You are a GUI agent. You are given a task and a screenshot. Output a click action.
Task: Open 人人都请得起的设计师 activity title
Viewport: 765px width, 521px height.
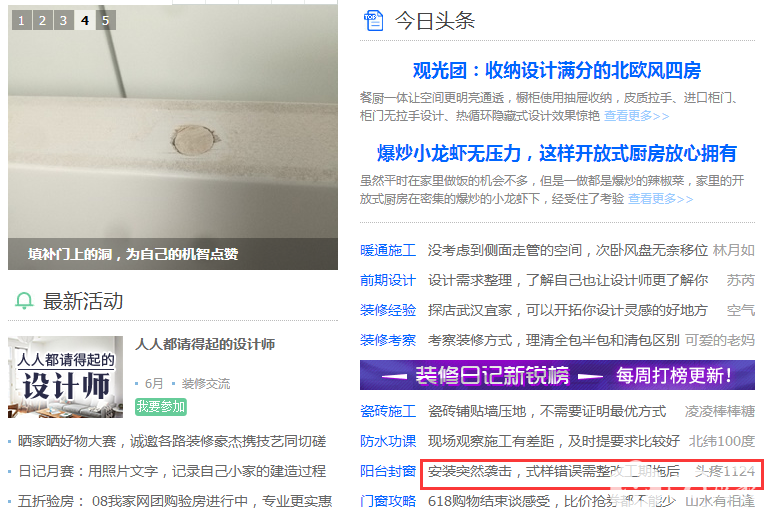coord(205,344)
